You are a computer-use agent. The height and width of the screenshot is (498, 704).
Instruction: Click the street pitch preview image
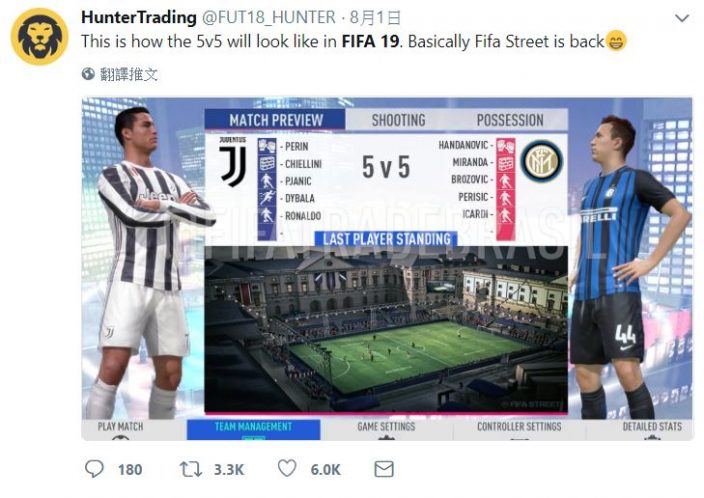click(386, 329)
